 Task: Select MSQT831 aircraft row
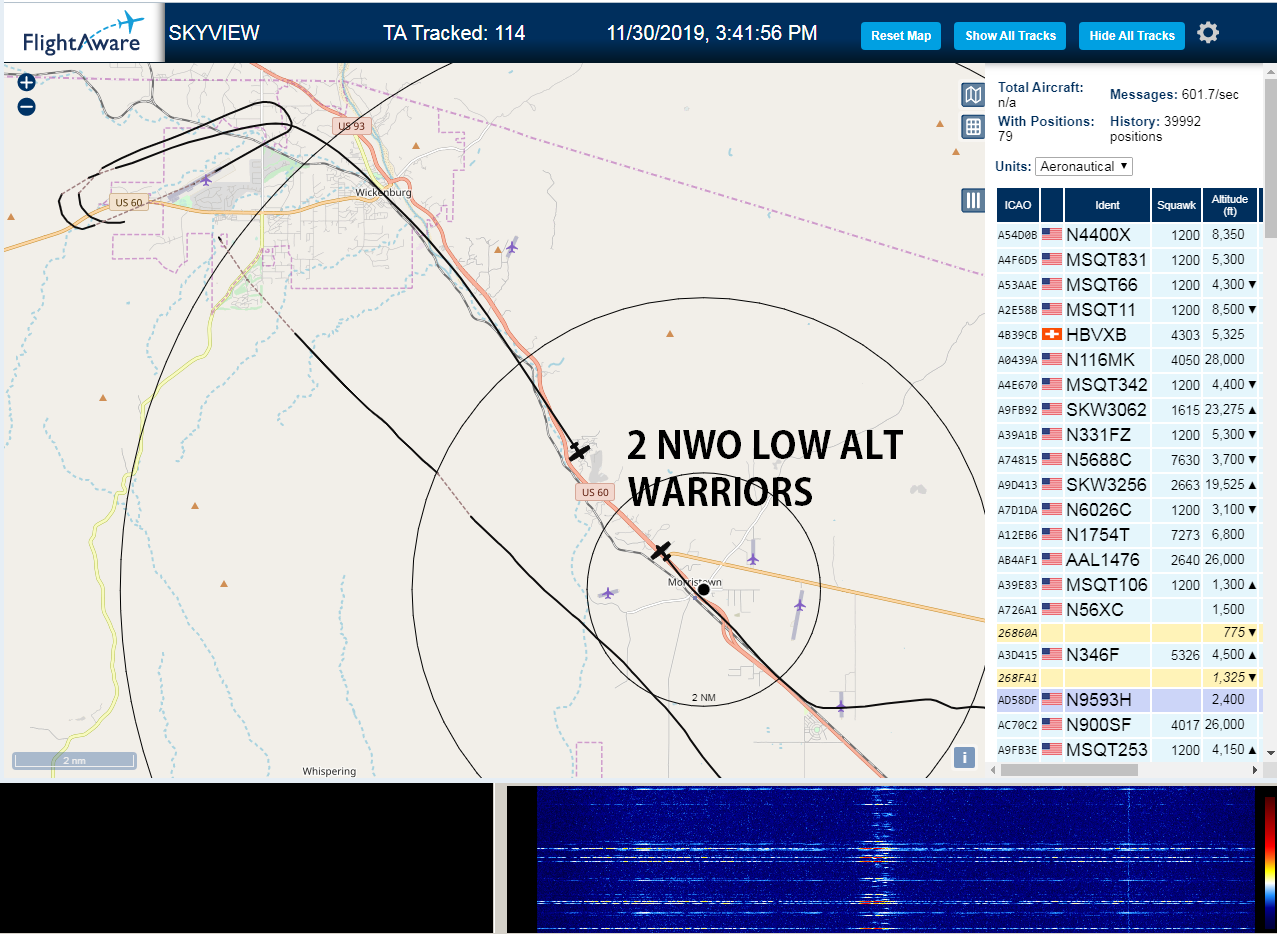pyautogui.click(x=1128, y=259)
